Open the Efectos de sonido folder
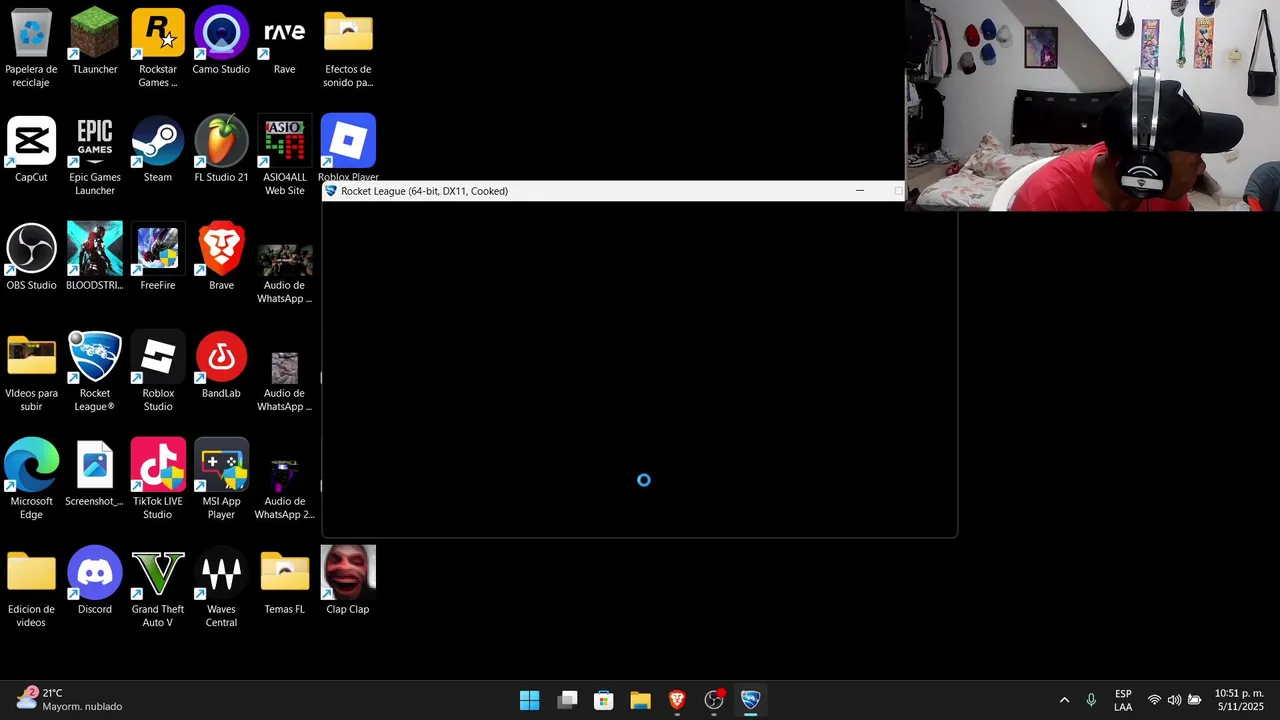The image size is (1280, 720). (x=348, y=47)
